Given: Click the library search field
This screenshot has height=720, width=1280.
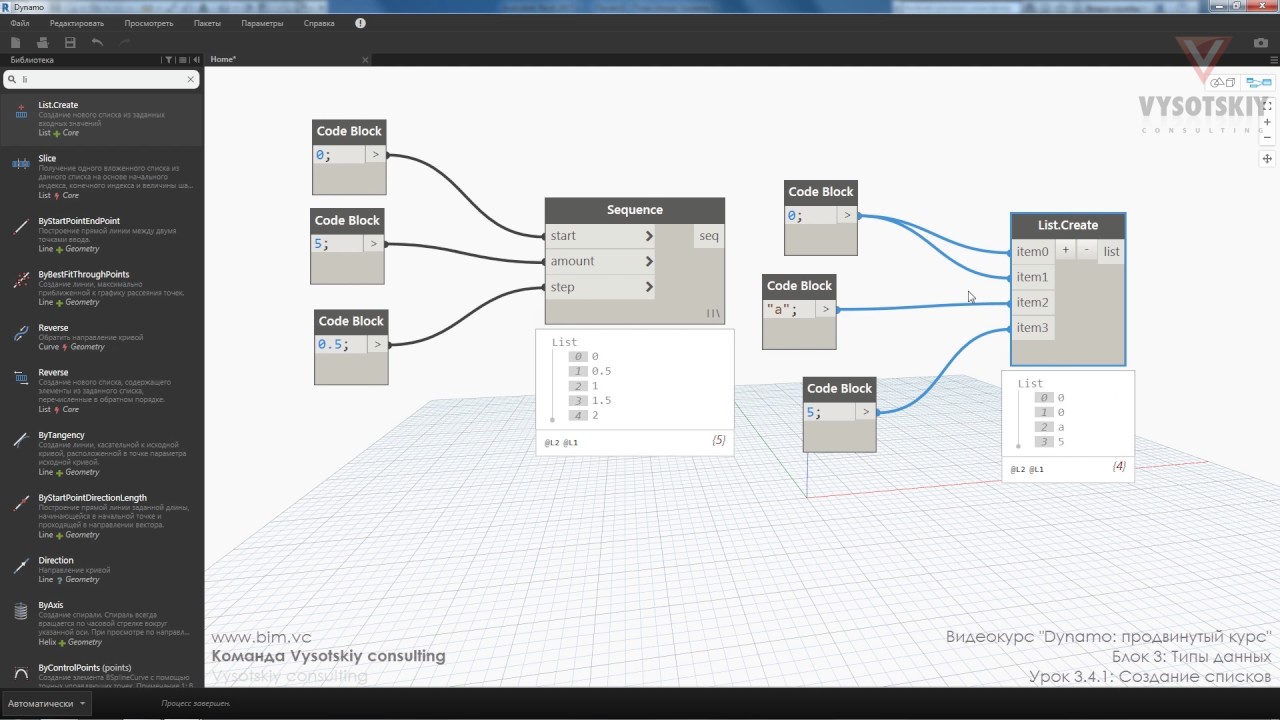Looking at the screenshot, I should click(x=100, y=79).
